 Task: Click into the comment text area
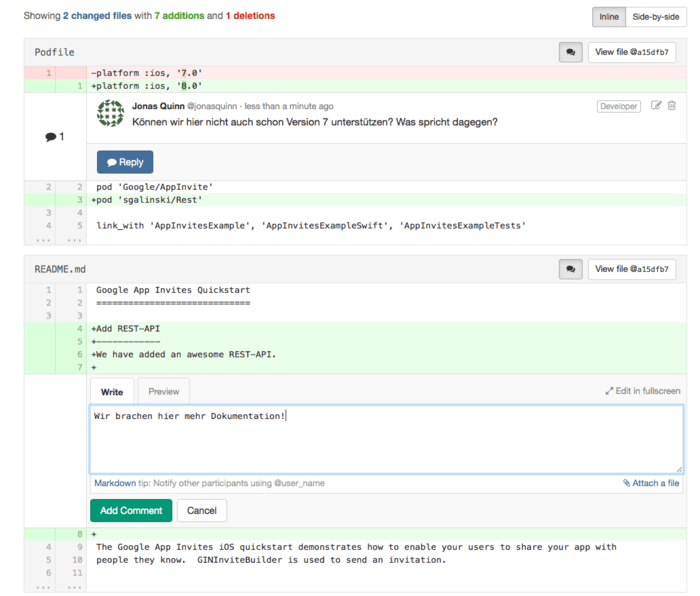[386, 439]
